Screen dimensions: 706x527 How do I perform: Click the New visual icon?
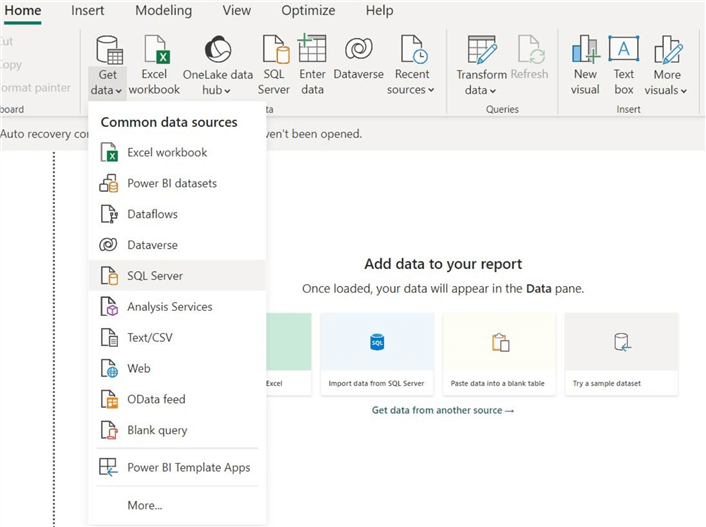[x=586, y=49]
